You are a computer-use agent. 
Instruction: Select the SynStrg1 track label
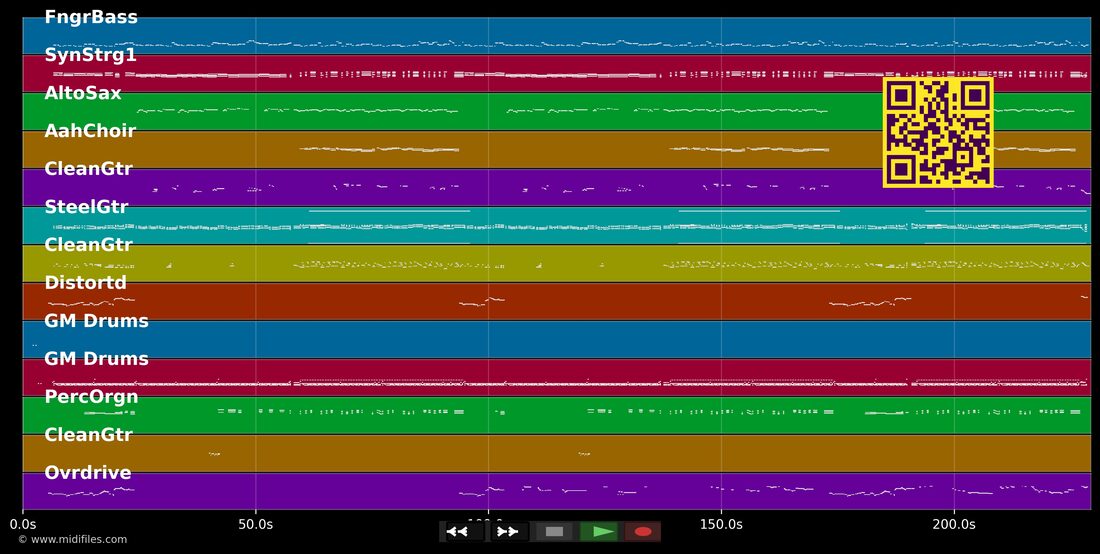click(x=90, y=55)
